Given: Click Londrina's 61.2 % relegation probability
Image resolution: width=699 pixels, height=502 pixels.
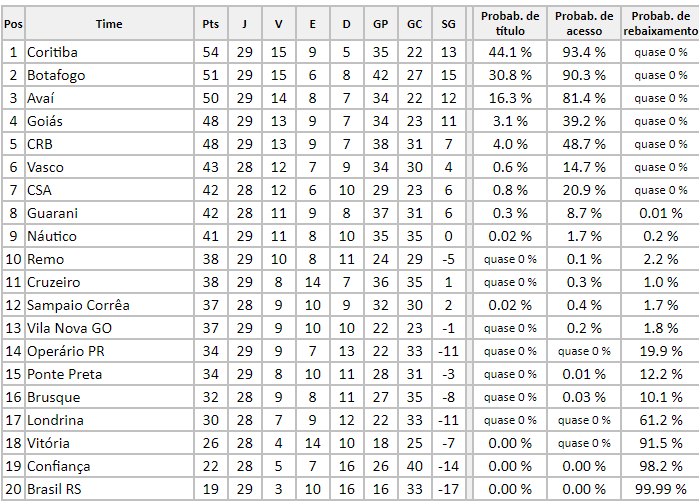Looking at the screenshot, I should [x=660, y=420].
